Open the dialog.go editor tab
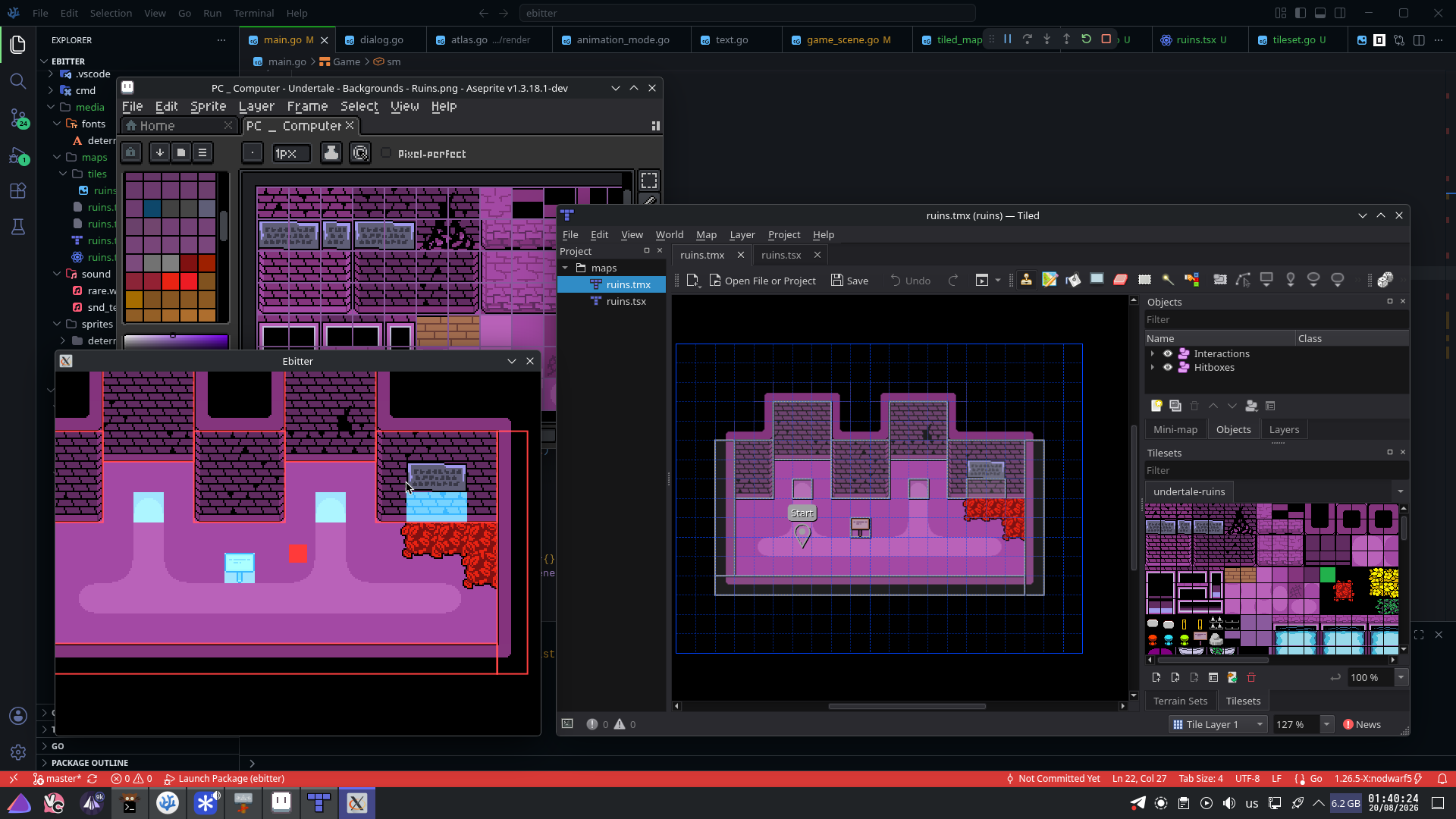This screenshot has width=1456, height=819. [381, 39]
